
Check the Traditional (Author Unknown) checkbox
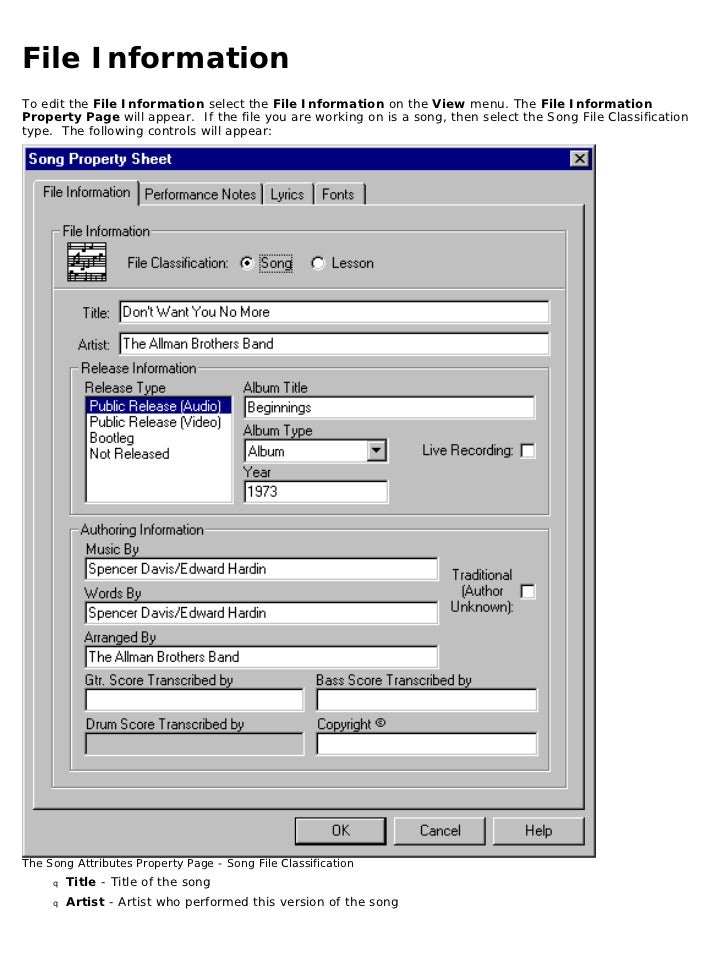[528, 591]
